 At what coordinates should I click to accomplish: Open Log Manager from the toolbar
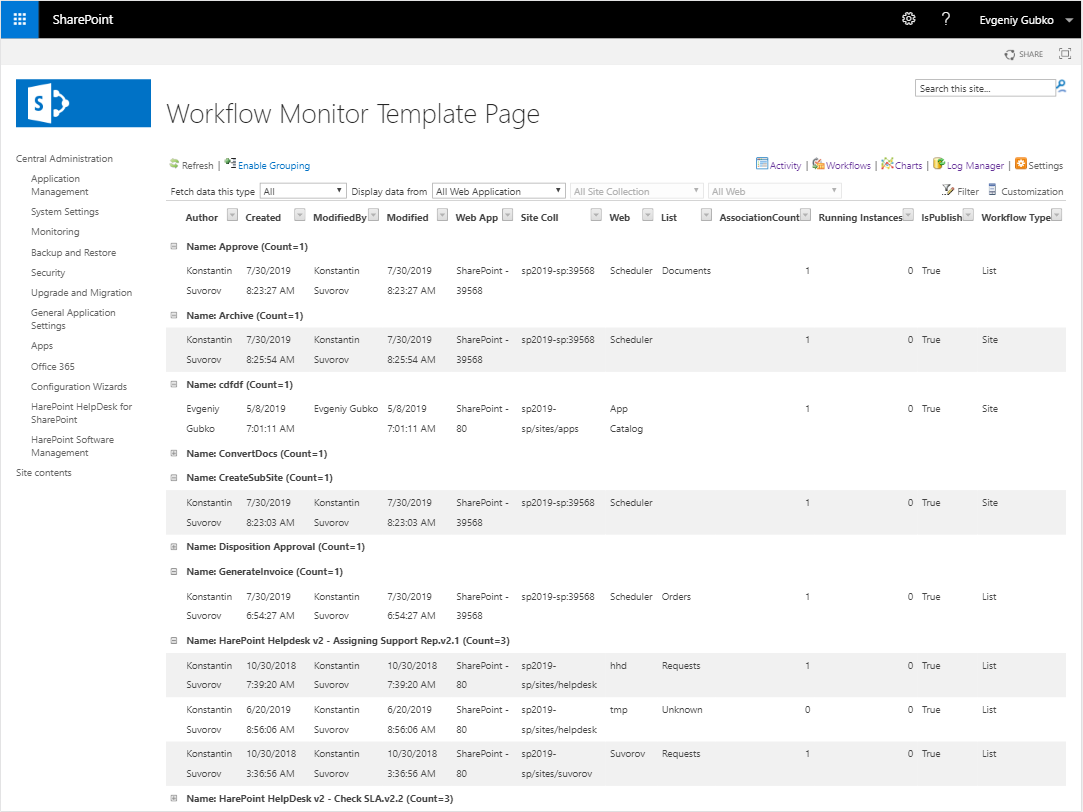click(939, 164)
